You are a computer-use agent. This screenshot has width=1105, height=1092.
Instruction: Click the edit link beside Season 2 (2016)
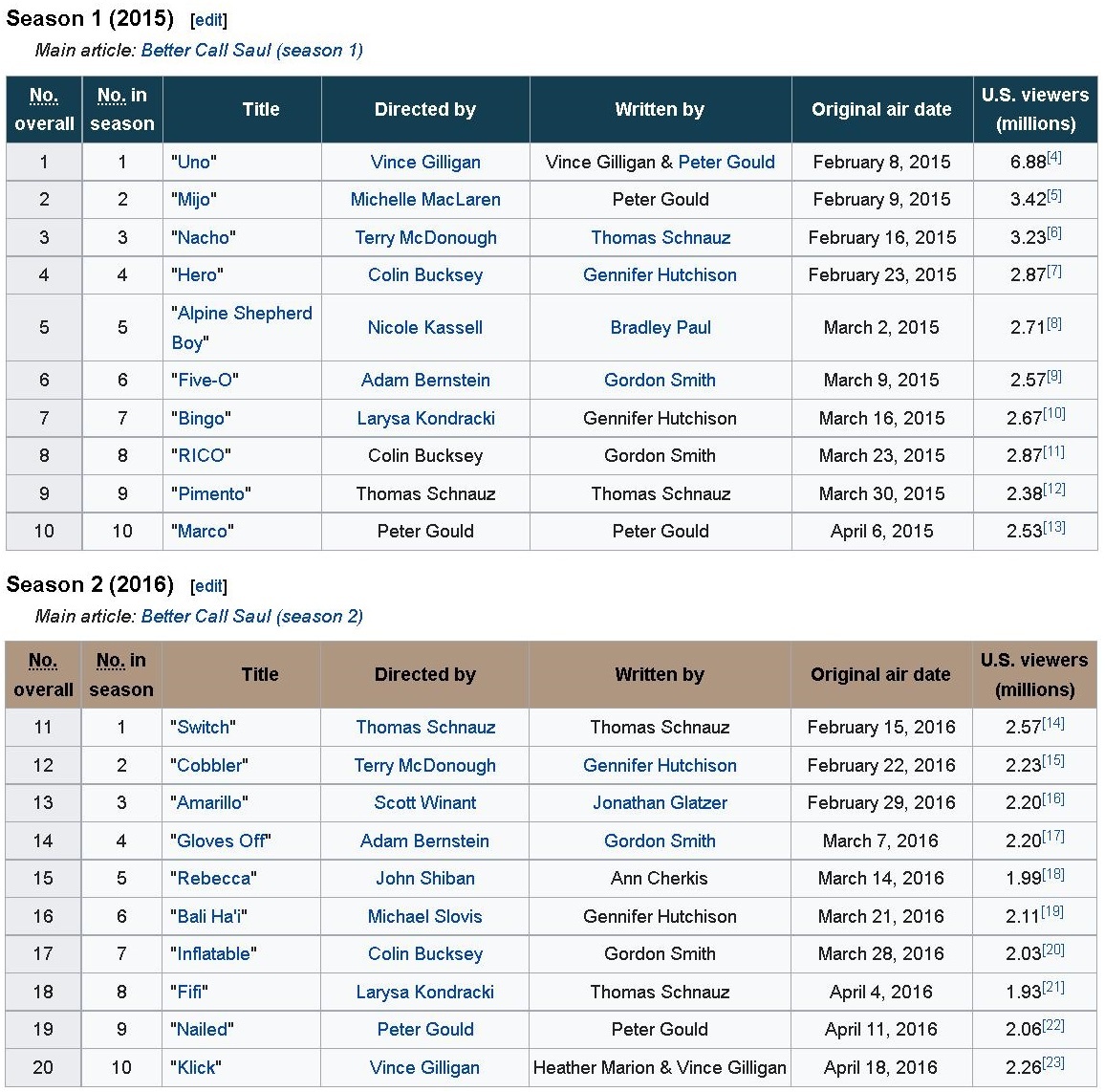tap(208, 585)
